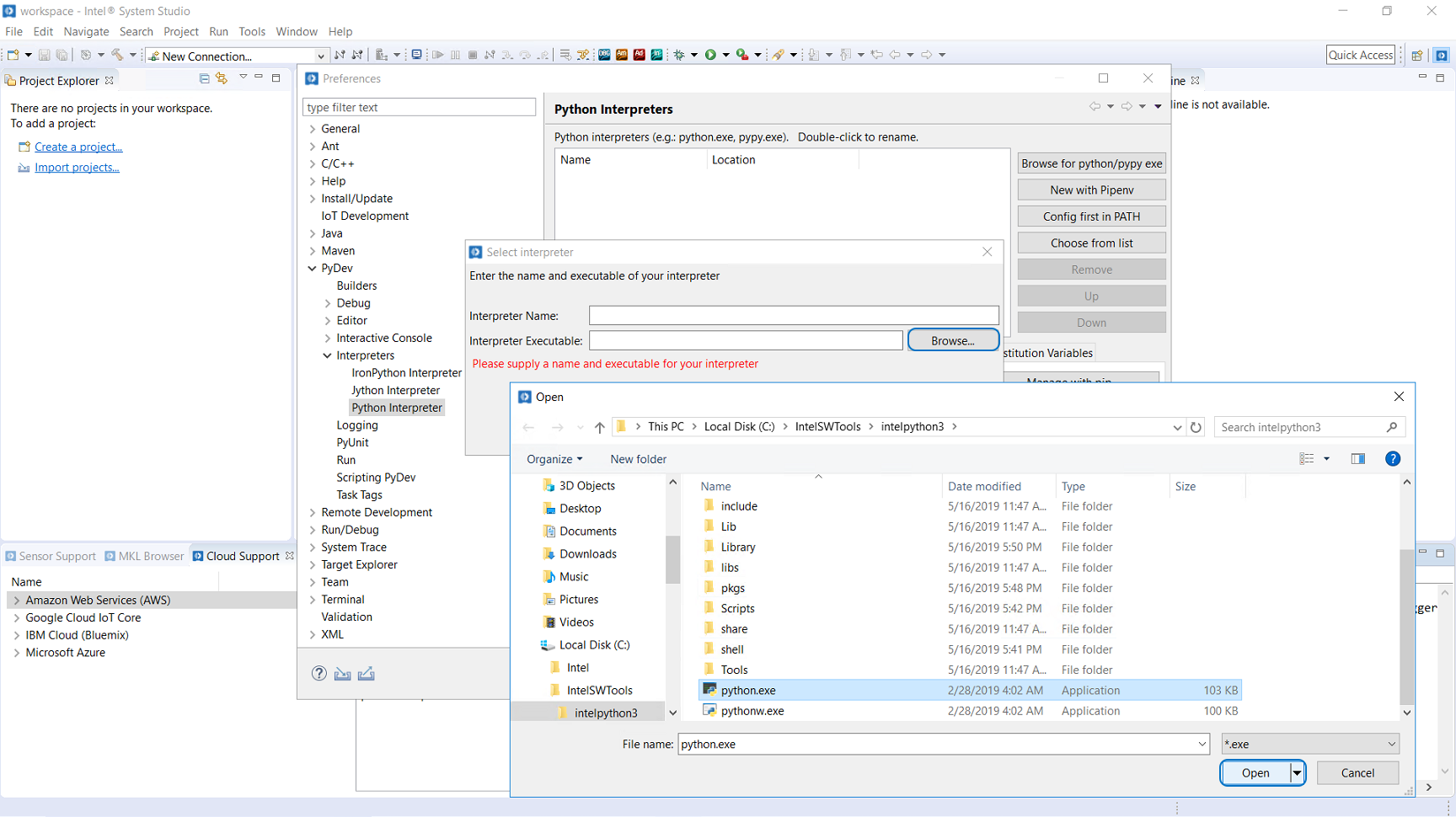Click the blue OBG toolbar icon
1456x817 pixels.
[x=604, y=55]
